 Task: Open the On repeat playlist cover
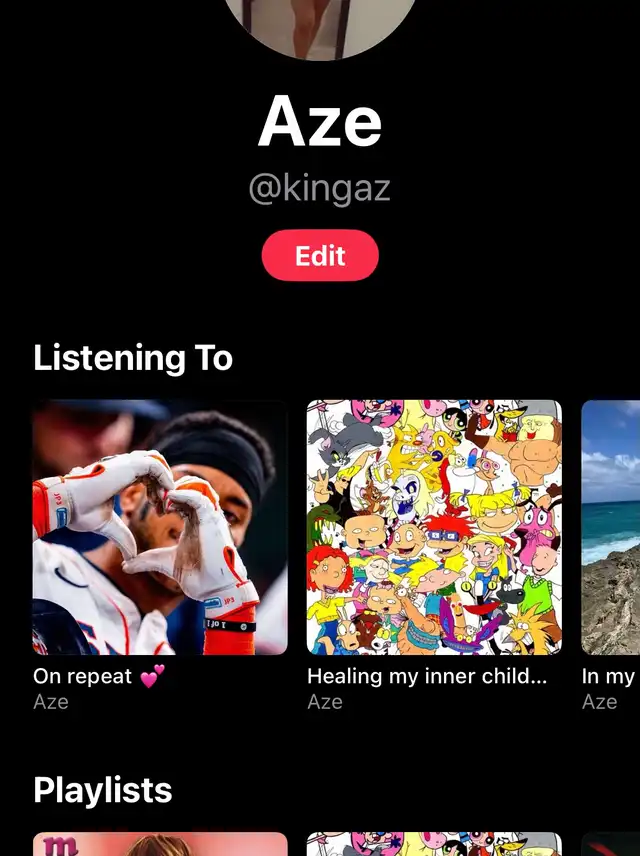click(160, 527)
